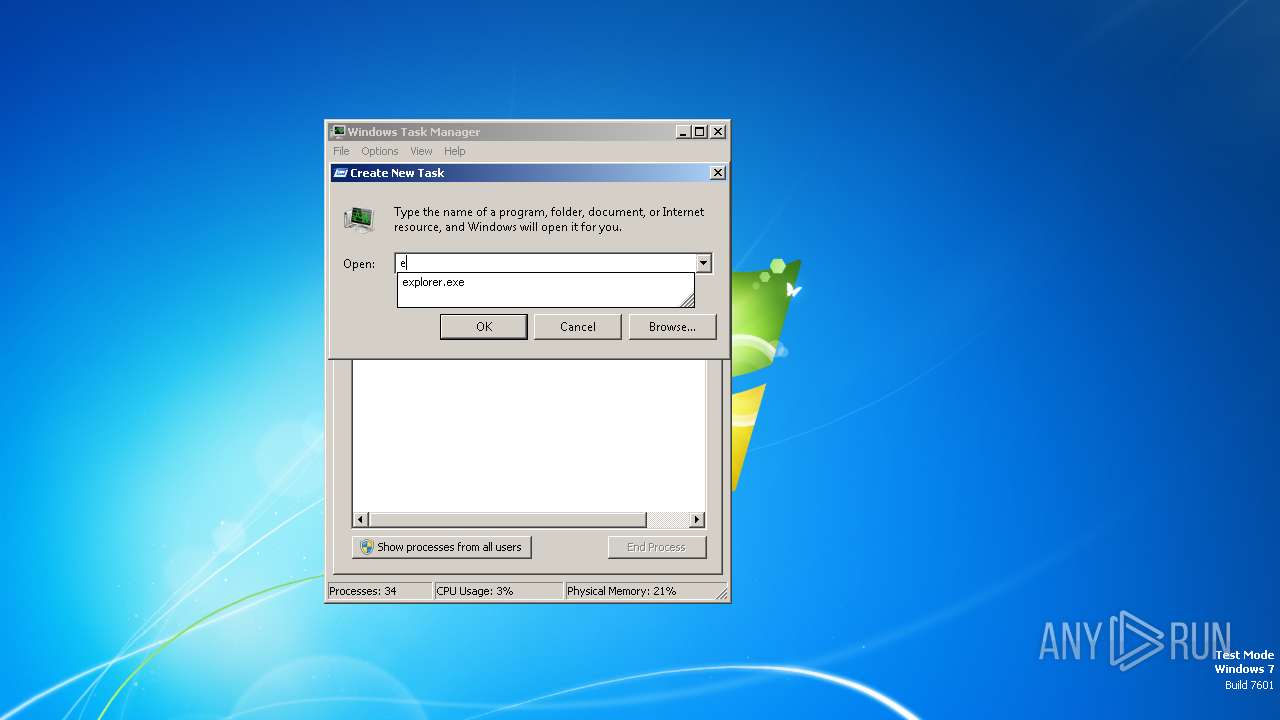This screenshot has width=1280, height=720.
Task: Click the Run computer icon in the dialog
Action: click(359, 219)
